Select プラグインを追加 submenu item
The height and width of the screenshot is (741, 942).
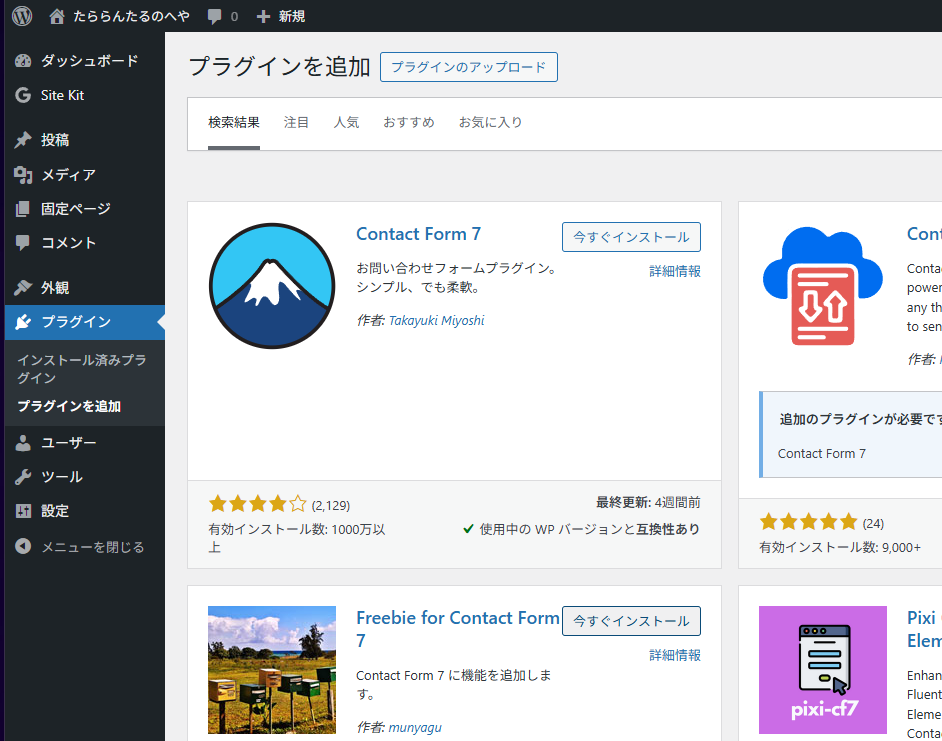pyautogui.click(x=69, y=406)
